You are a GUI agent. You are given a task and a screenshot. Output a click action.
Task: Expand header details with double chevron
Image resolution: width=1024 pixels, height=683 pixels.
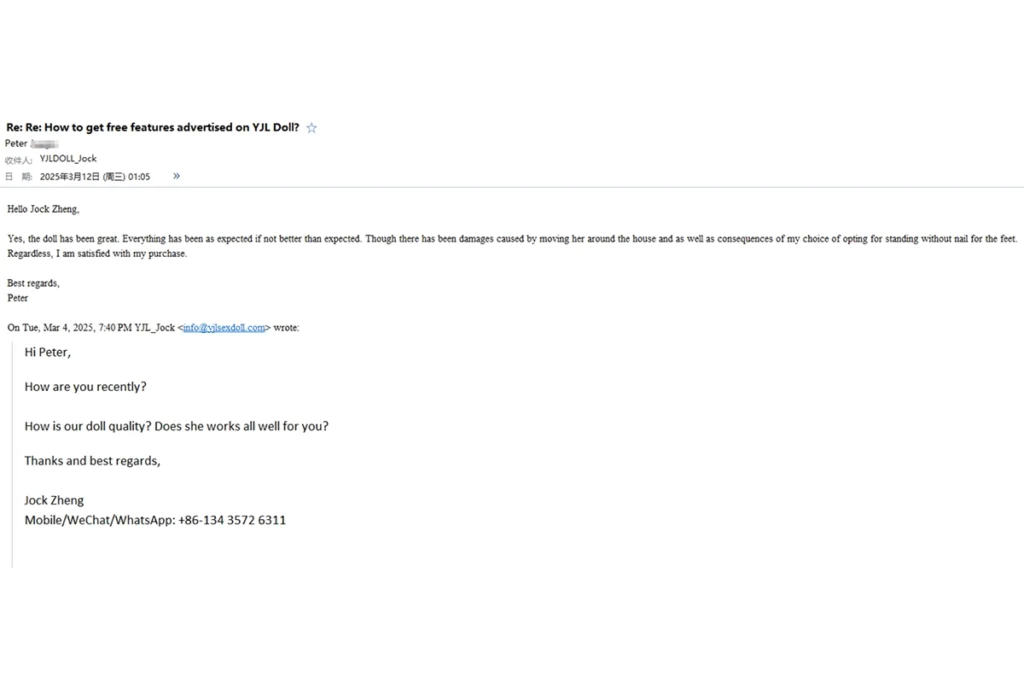coord(176,176)
